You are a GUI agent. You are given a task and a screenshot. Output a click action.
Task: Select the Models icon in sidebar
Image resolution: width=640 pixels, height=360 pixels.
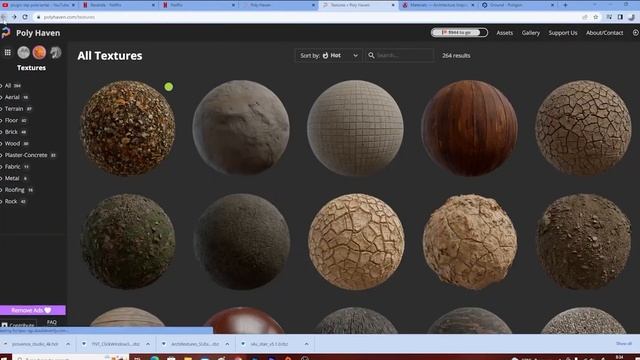pos(56,52)
